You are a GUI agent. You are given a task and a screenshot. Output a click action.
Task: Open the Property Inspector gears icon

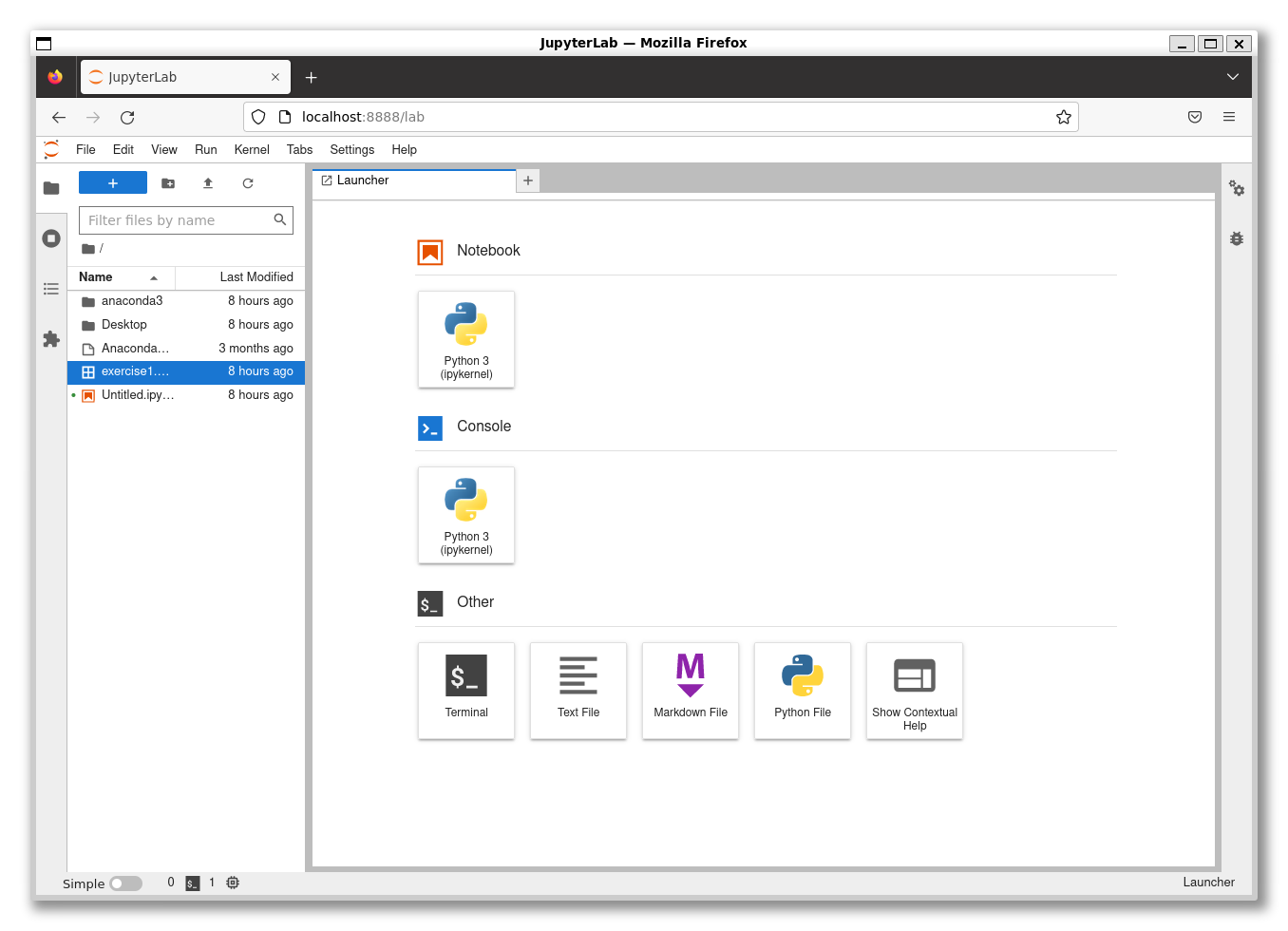pyautogui.click(x=1236, y=188)
